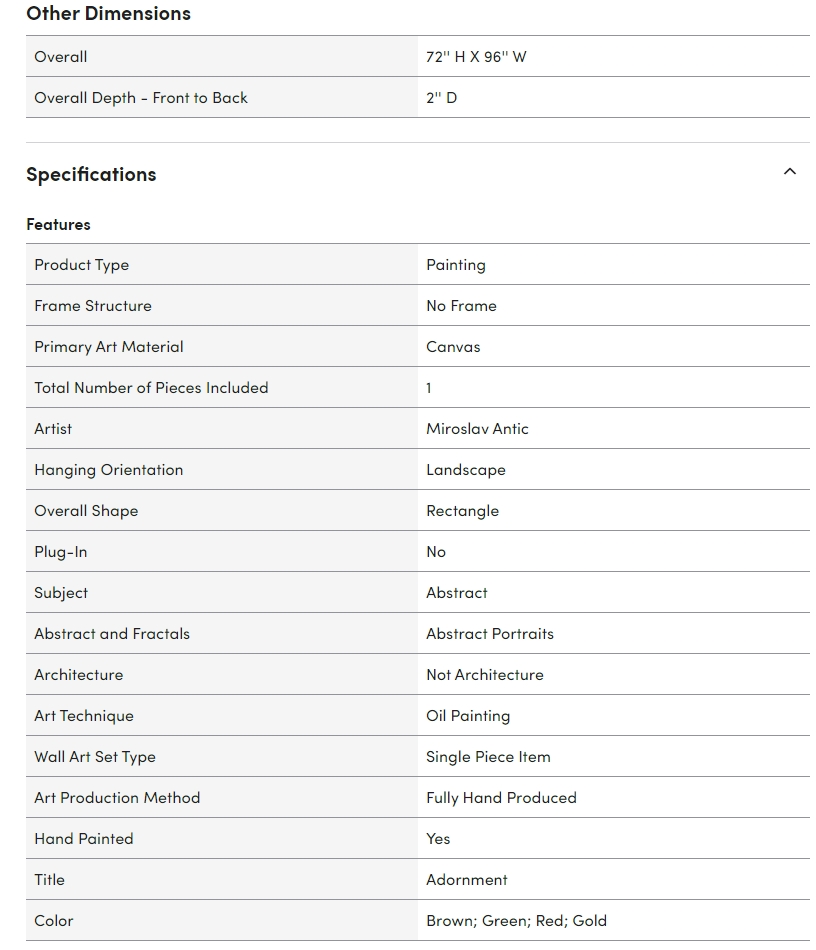
Task: Click the Plug-In row label
Action: coord(61,552)
